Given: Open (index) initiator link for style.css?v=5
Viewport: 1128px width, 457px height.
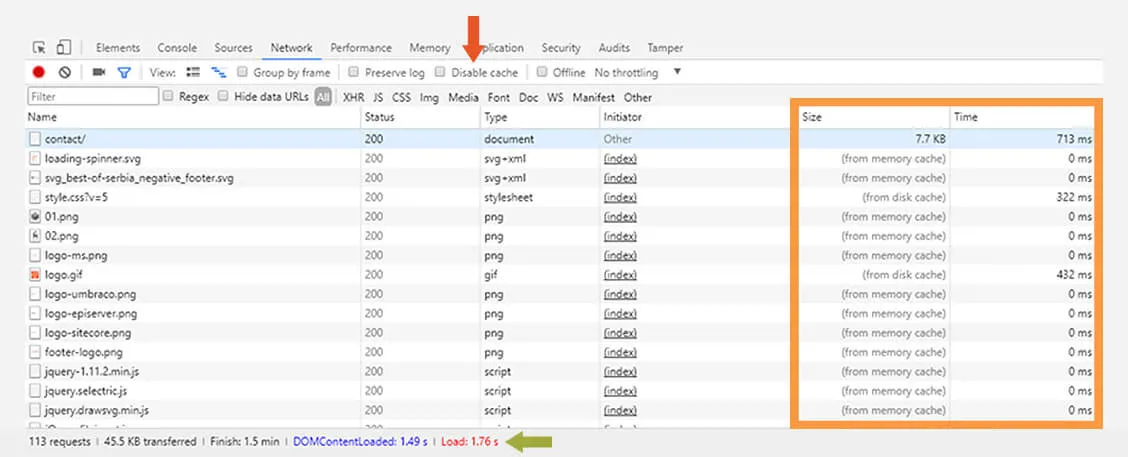Looking at the screenshot, I should (x=620, y=197).
